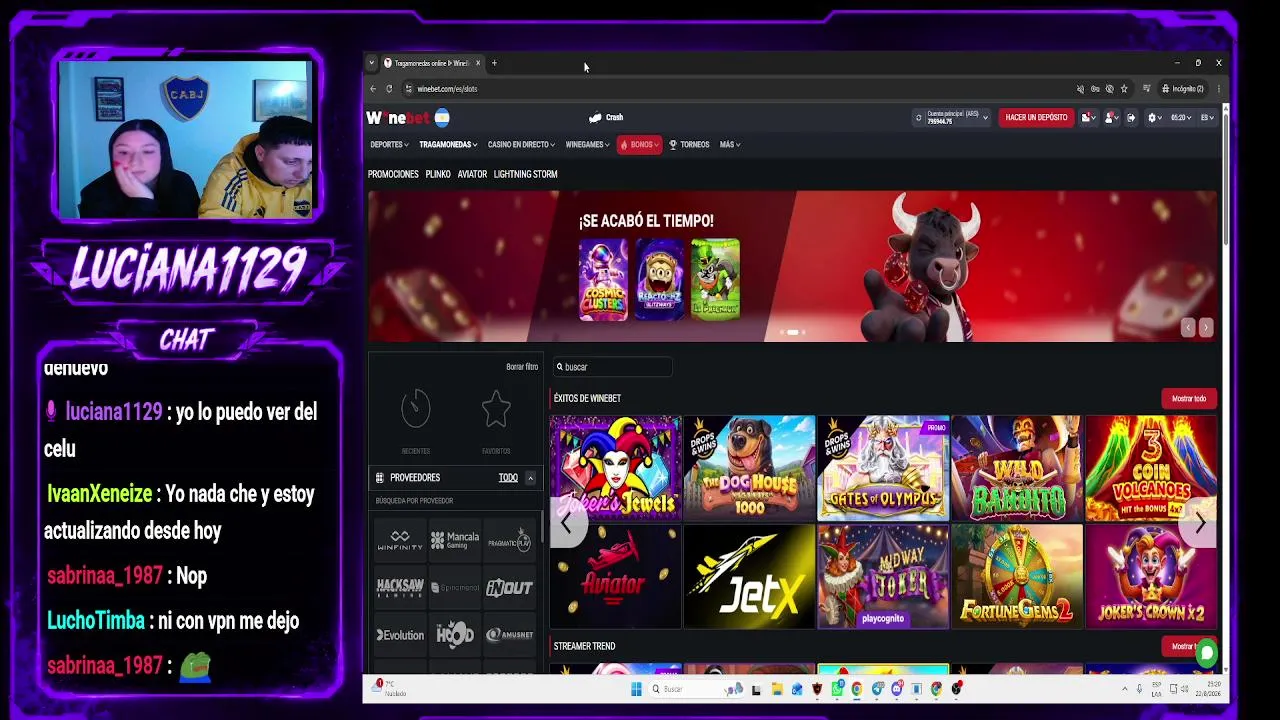
Task: Open the Favoritos star icon
Action: [x=496, y=408]
